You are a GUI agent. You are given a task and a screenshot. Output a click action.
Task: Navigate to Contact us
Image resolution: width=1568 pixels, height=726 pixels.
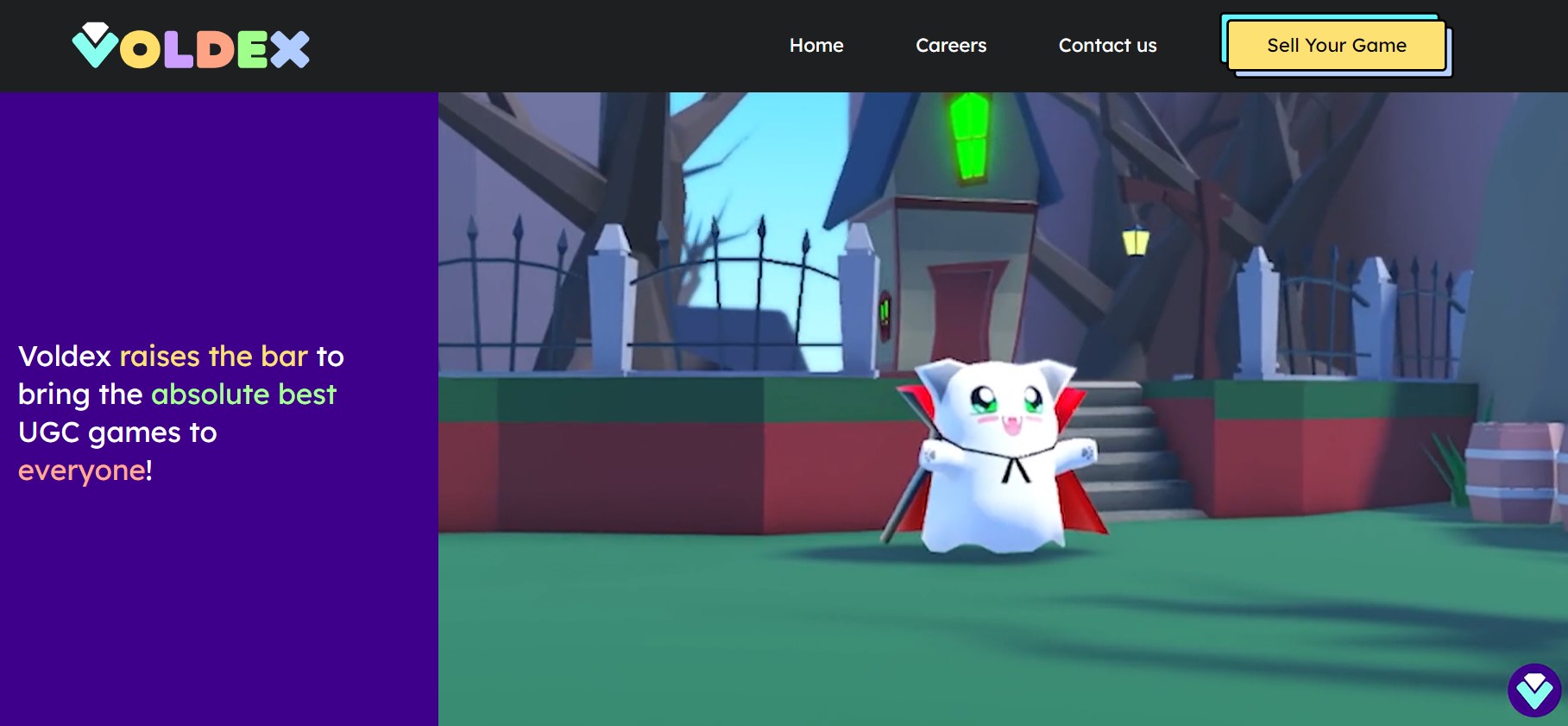[1107, 46]
